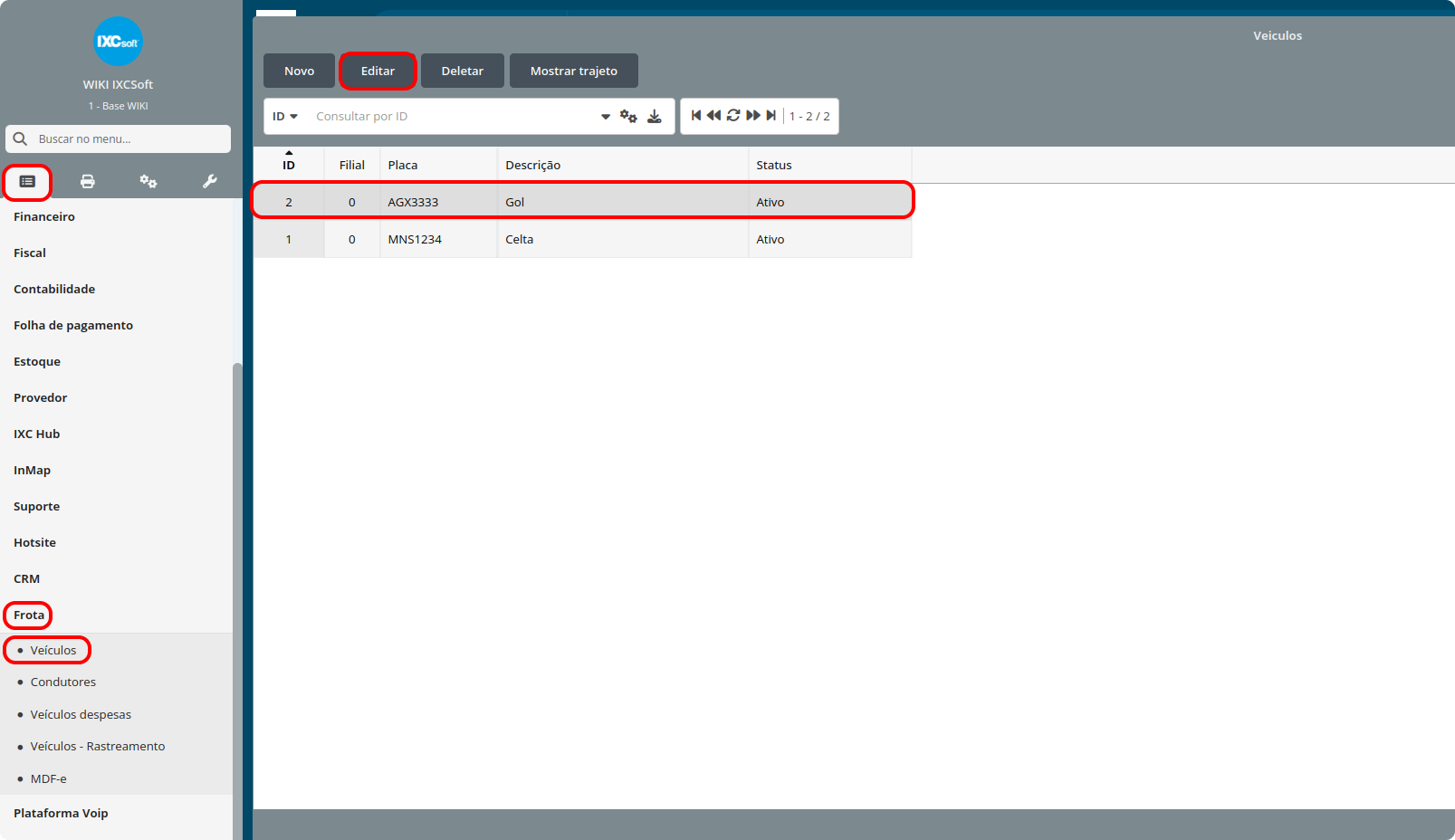The width and height of the screenshot is (1455, 840).
Task: Select the Veículos despesas submenu item
Action: 81,714
